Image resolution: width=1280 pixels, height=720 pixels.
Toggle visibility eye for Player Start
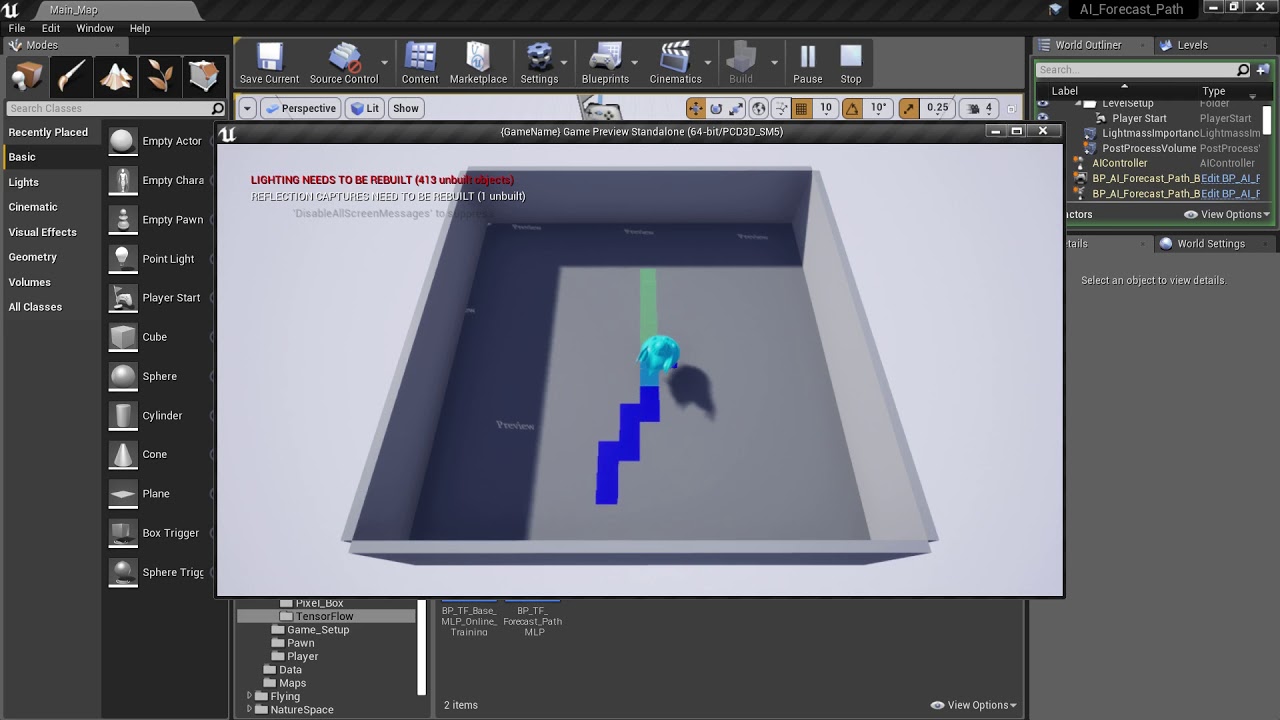coord(1043,118)
